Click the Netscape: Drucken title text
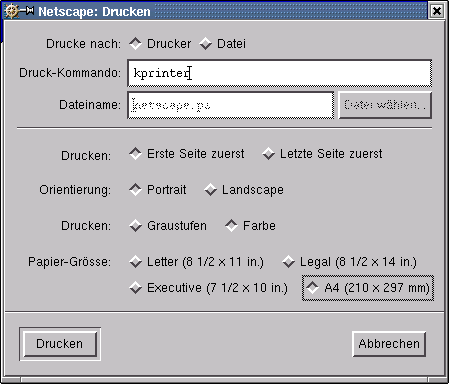 (94, 12)
